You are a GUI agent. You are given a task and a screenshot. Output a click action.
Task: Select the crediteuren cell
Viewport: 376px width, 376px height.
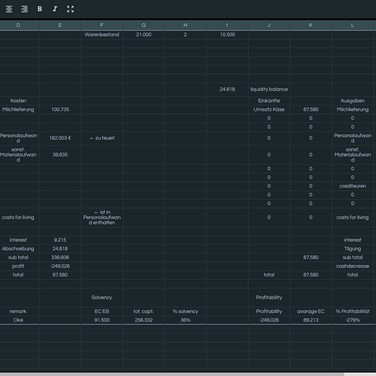click(x=353, y=186)
